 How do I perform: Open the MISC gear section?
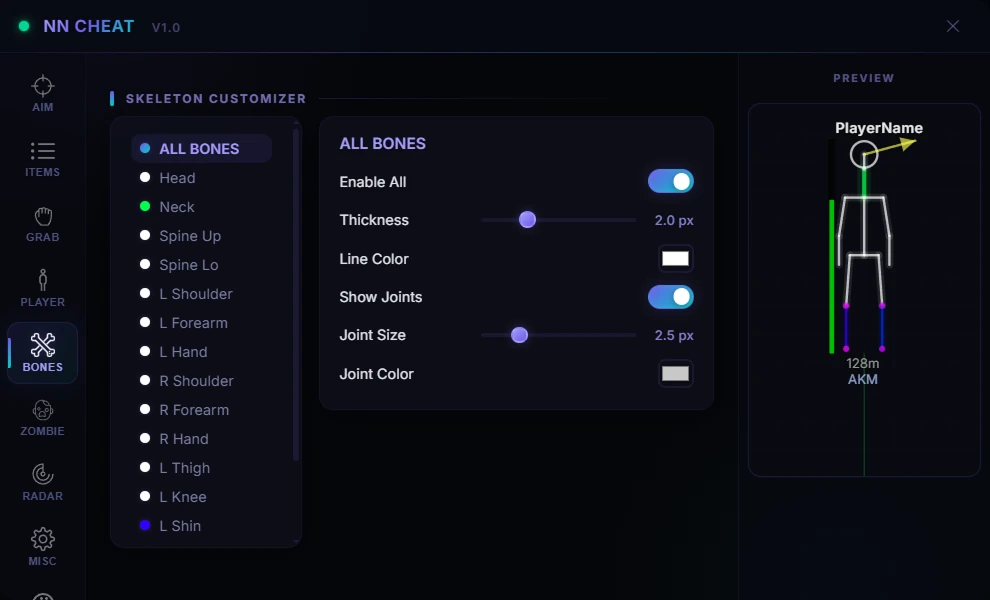point(42,548)
